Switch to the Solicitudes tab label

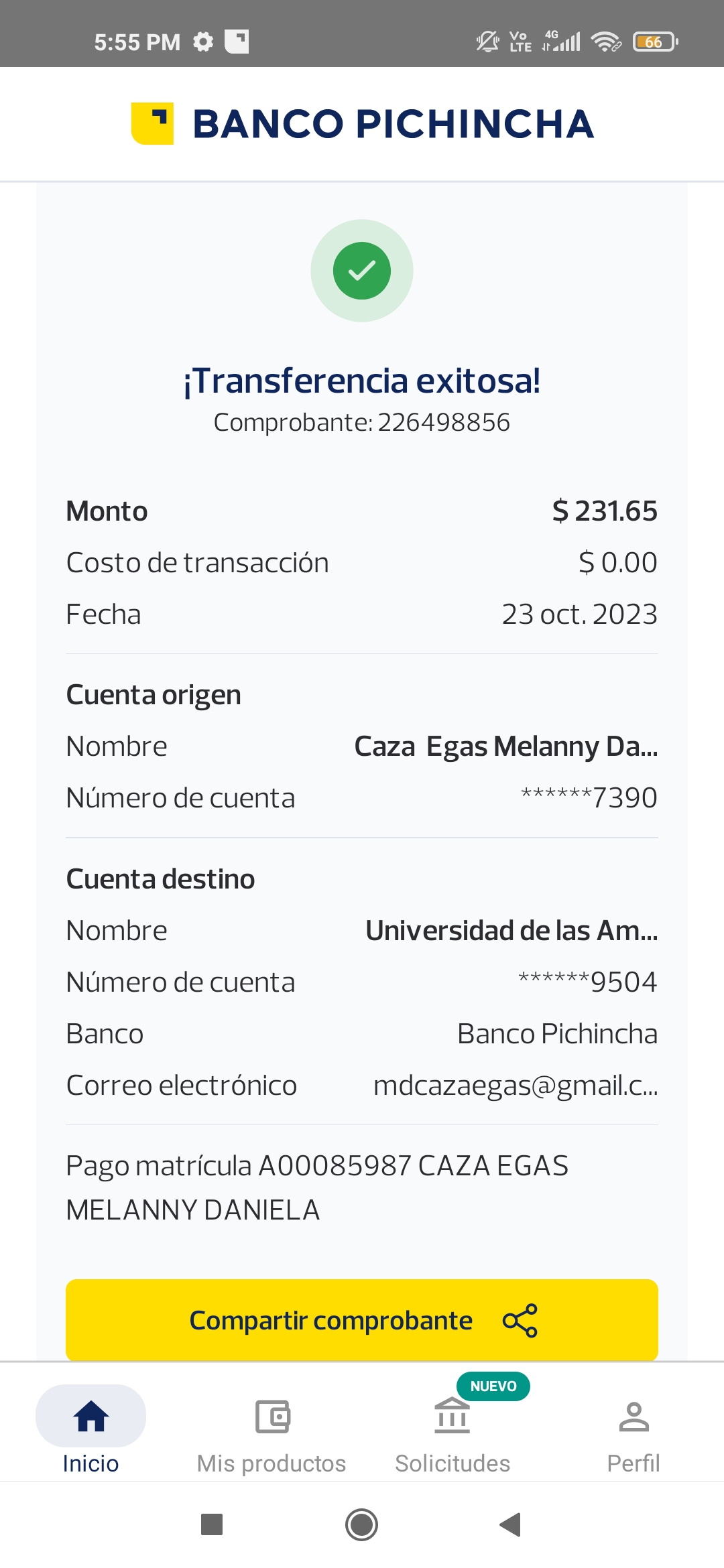click(x=452, y=1463)
